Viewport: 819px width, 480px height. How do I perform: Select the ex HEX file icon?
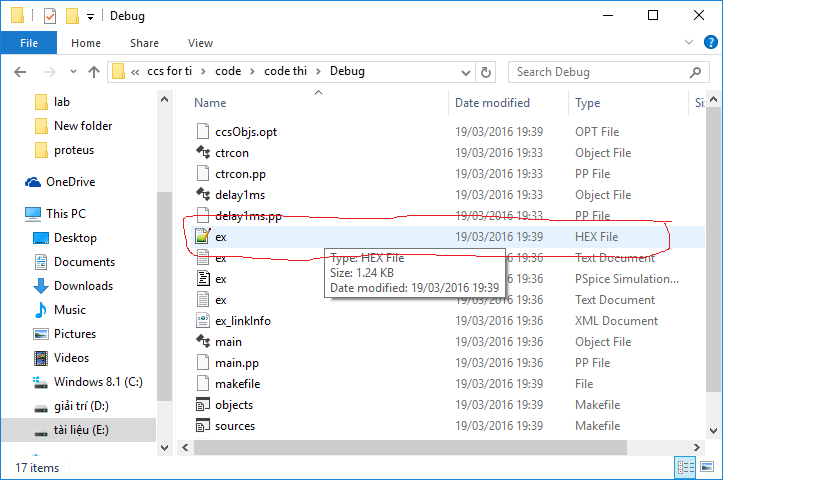click(x=202, y=237)
